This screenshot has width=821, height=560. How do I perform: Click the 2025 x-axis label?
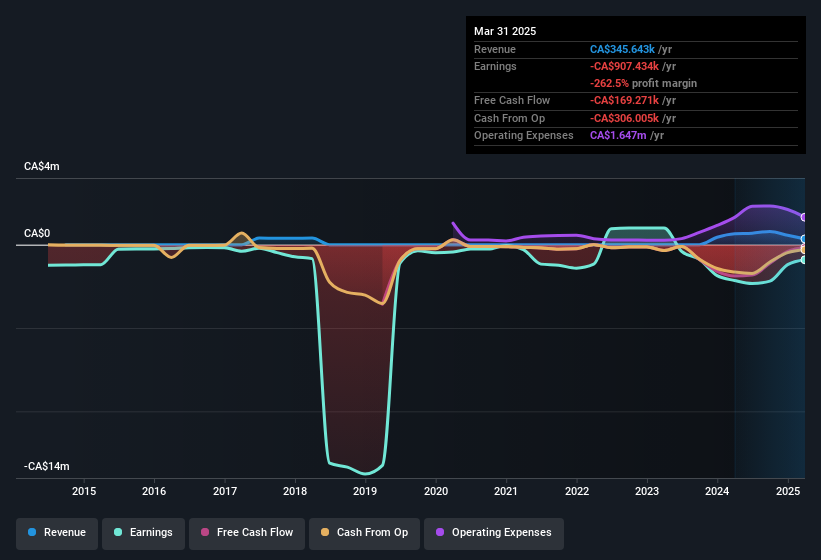(787, 491)
